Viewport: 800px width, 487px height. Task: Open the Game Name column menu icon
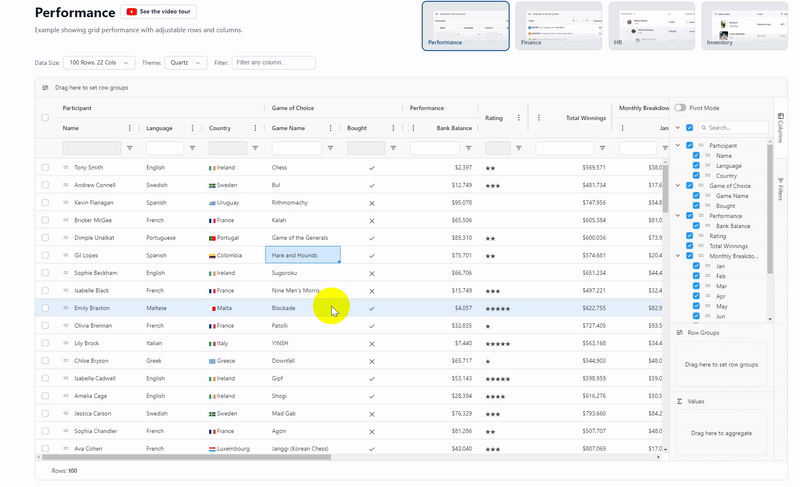coord(331,128)
